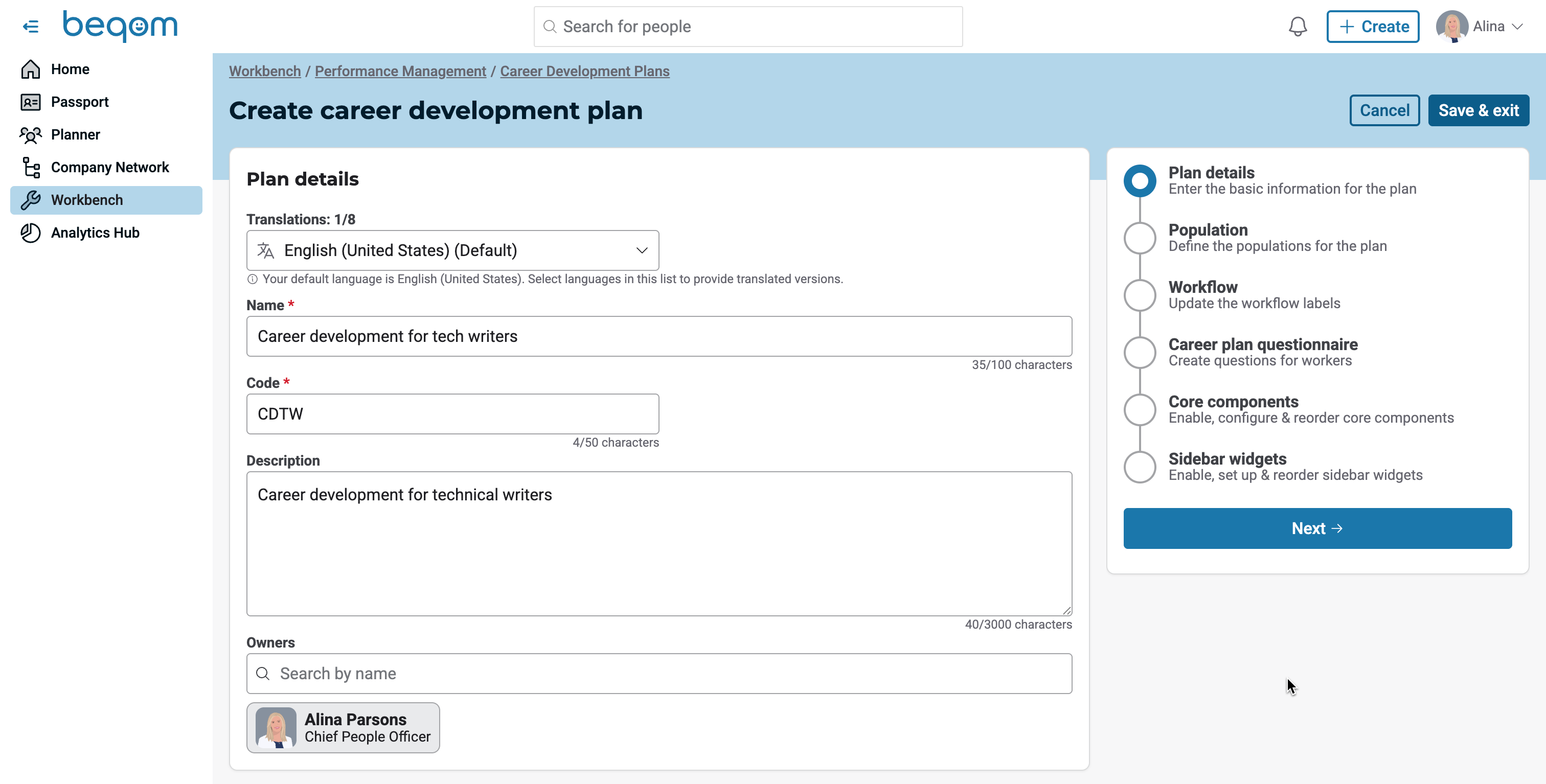
Task: Click the Next button
Action: click(1317, 528)
